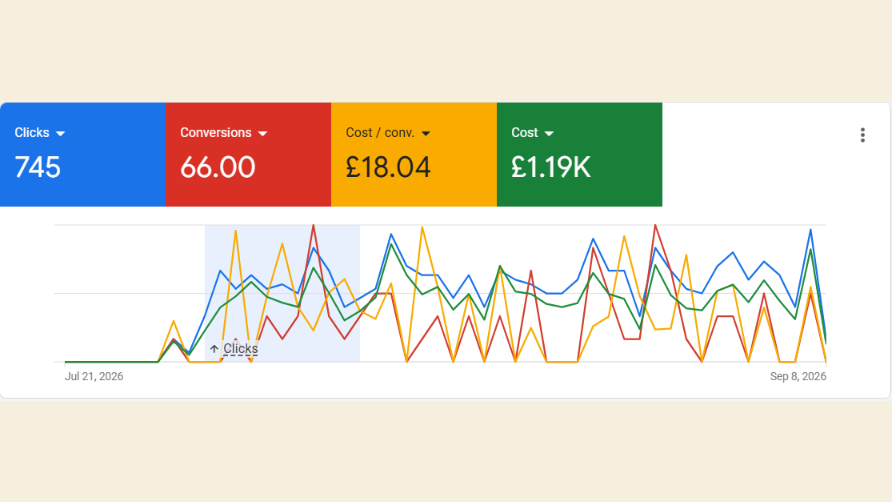Open the Clicks metric dropdown arrow
892x502 pixels.
pyautogui.click(x=60, y=134)
